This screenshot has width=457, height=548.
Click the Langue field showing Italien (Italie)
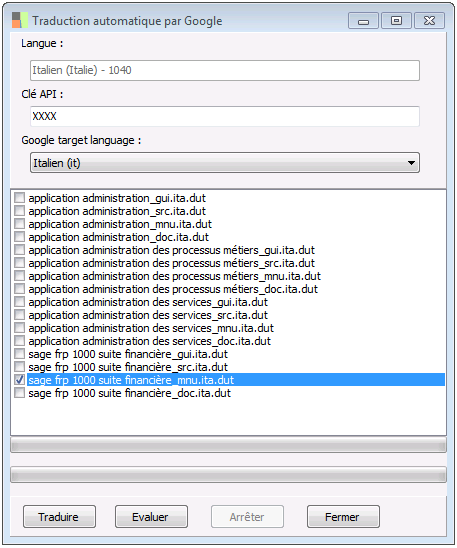(x=225, y=70)
